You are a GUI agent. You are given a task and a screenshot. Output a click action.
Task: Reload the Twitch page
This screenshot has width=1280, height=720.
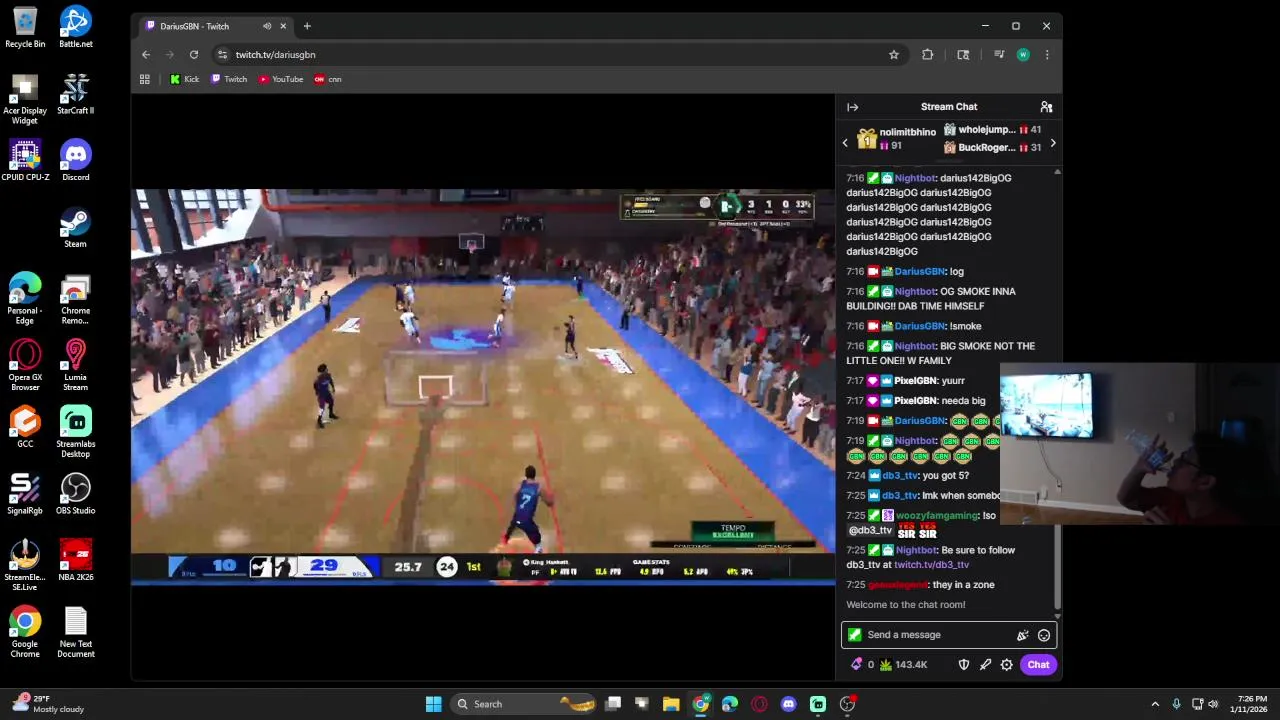click(x=194, y=55)
